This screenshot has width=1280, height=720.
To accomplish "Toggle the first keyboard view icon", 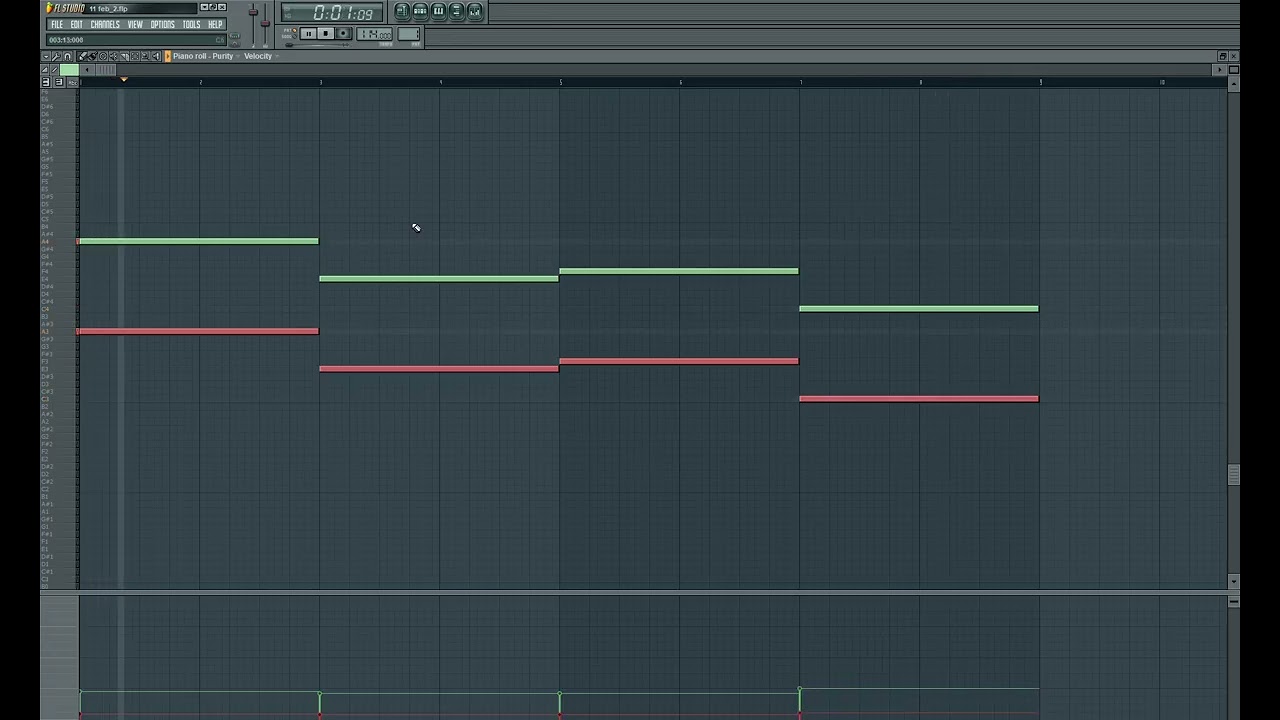I will click(46, 82).
